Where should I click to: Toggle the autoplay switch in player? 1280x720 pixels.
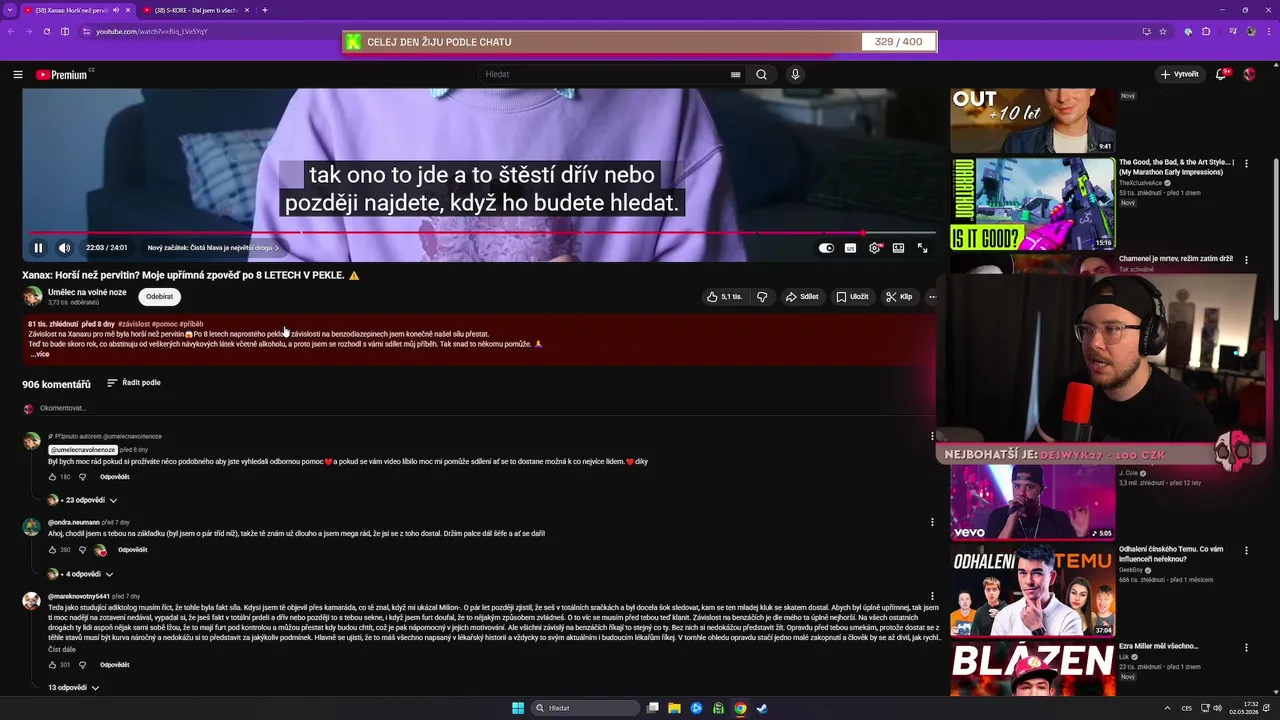(x=826, y=248)
